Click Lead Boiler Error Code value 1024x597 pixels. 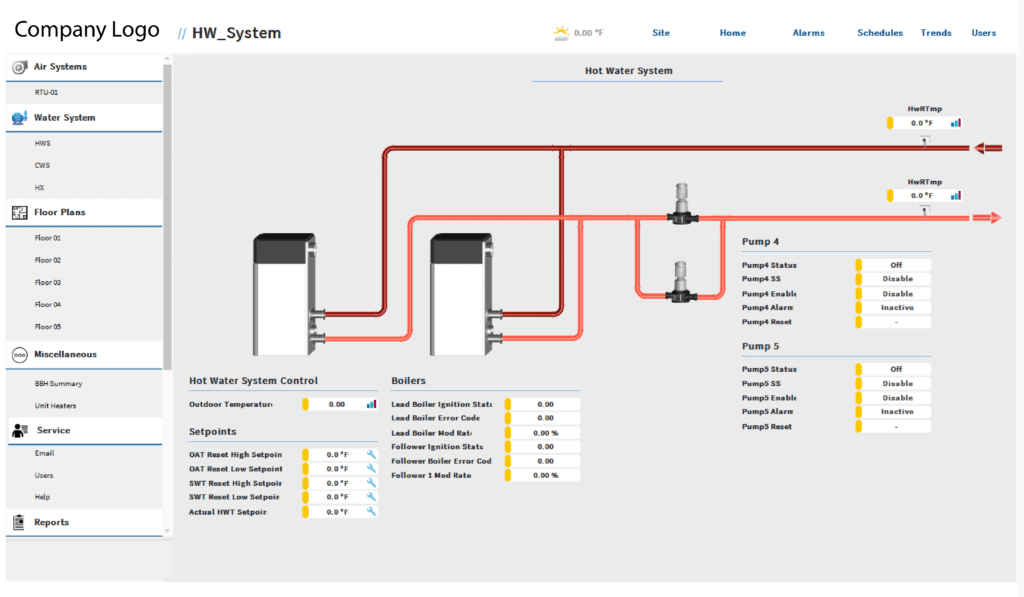[x=545, y=418]
